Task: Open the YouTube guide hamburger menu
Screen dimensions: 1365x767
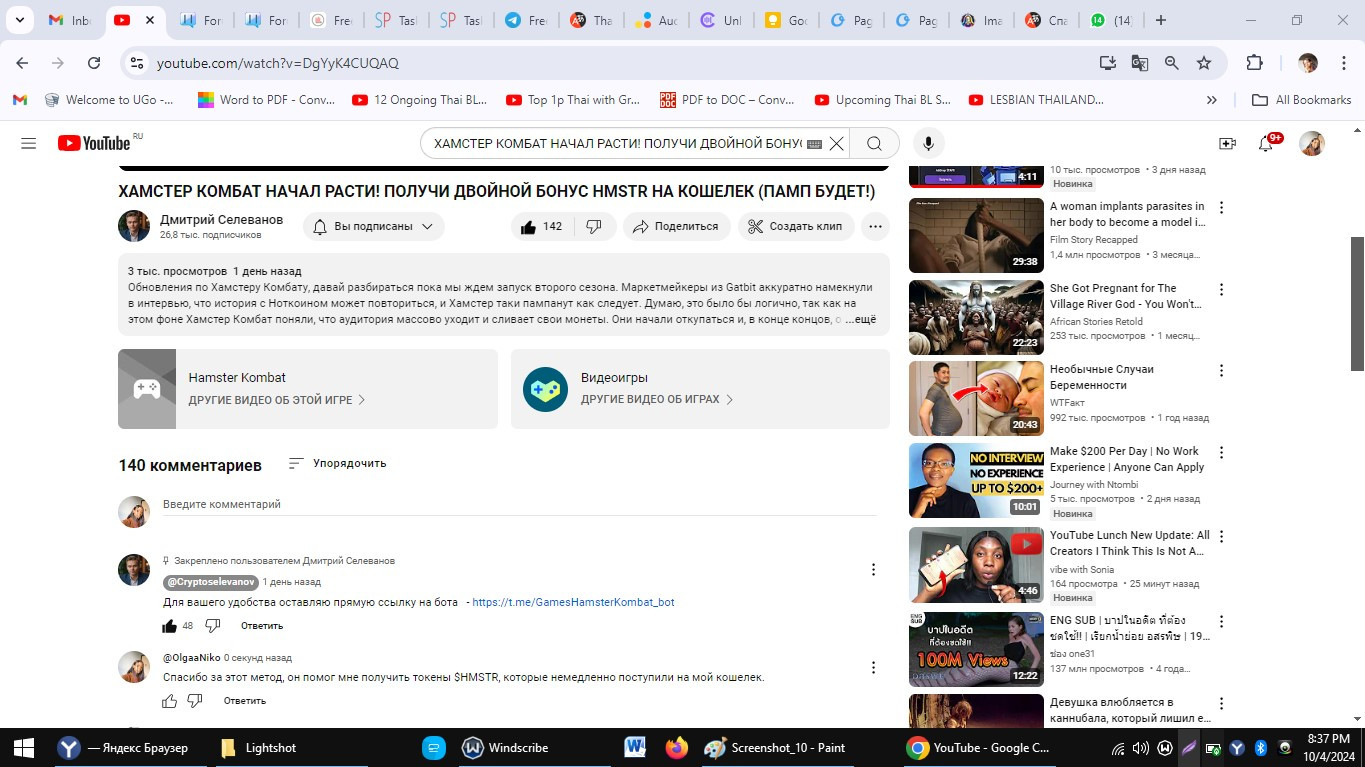Action: (x=28, y=143)
